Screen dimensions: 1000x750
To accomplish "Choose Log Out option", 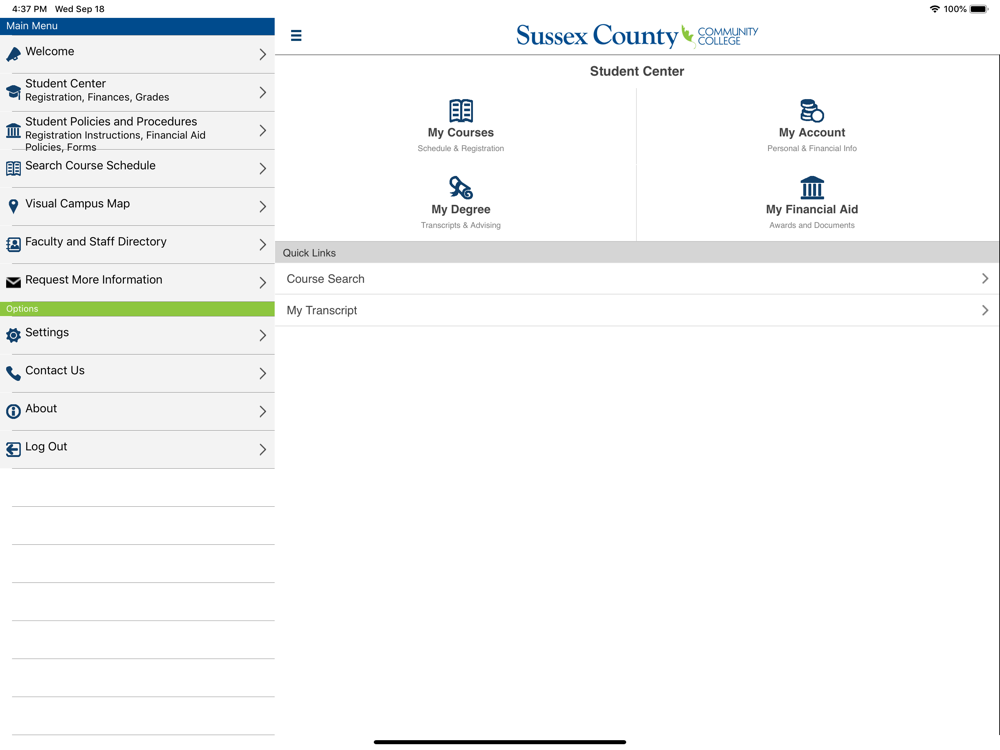I will tap(137, 450).
